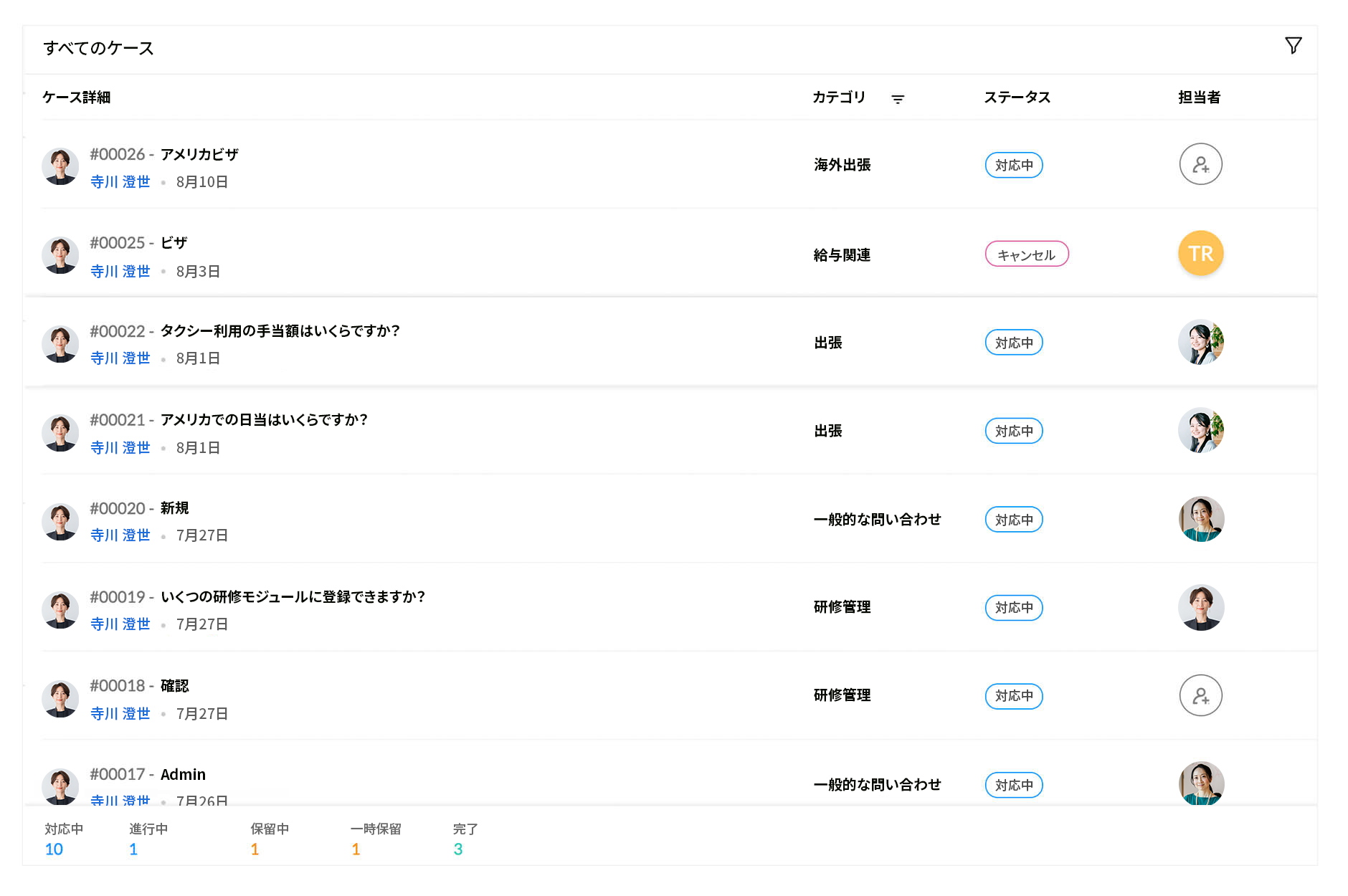
Task: Assign an agent to case #00026
Action: pyautogui.click(x=1200, y=164)
